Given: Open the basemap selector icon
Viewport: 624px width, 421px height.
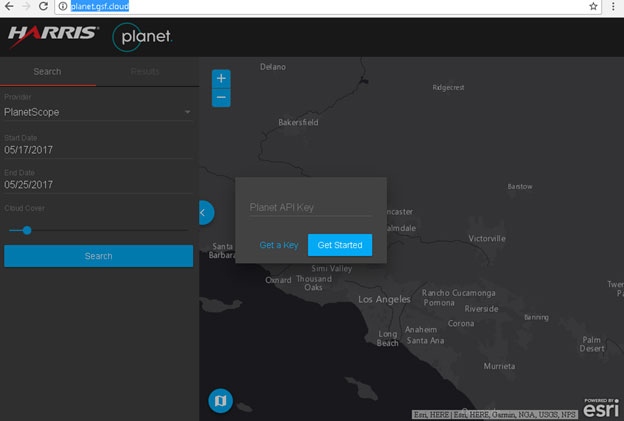Looking at the screenshot, I should (x=220, y=401).
